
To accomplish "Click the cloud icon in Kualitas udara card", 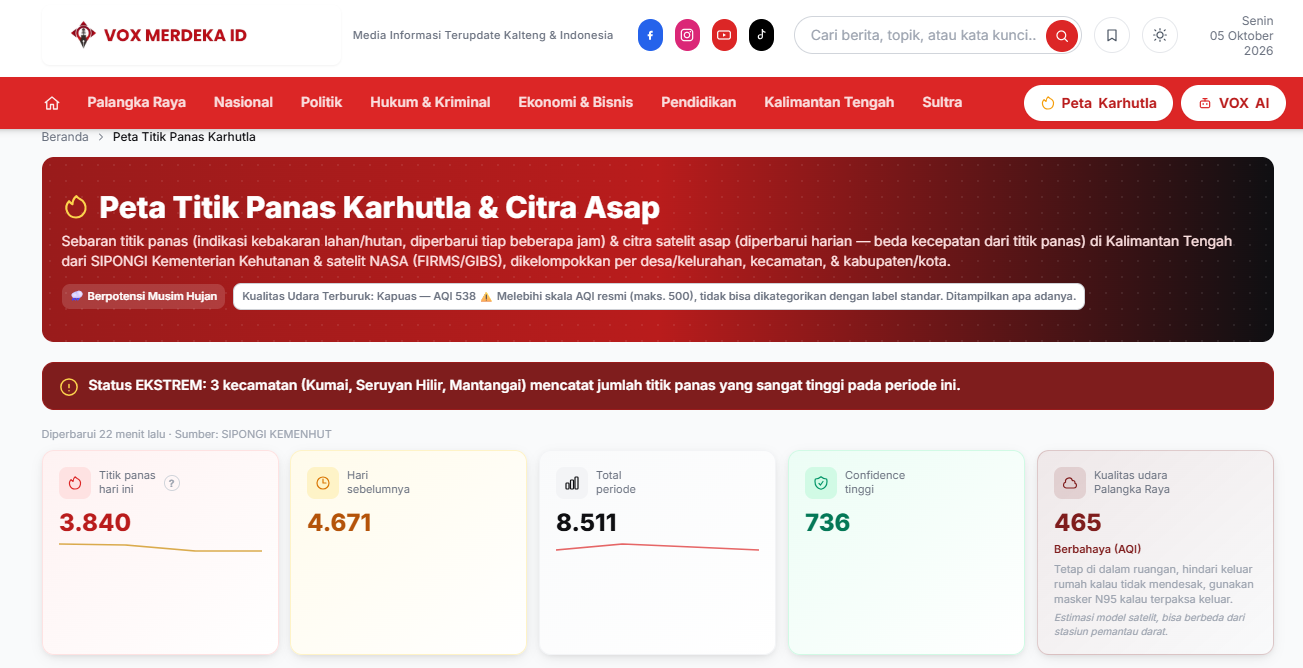I will [x=1070, y=483].
